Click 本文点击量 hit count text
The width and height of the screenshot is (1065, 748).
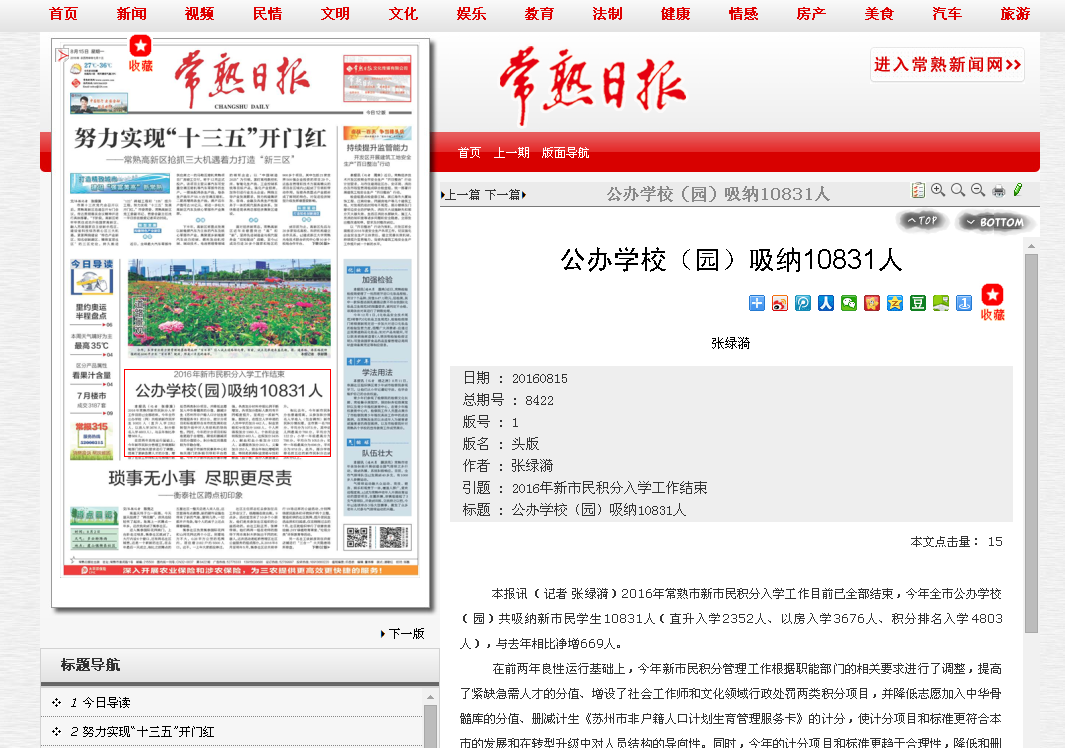956,541
